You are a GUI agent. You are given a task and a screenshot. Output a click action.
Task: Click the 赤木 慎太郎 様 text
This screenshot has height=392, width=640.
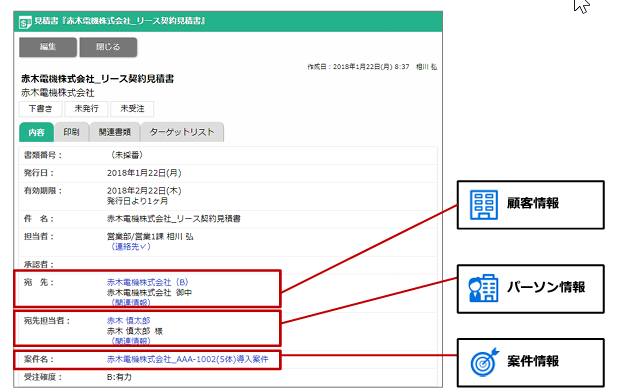[x=135, y=331]
